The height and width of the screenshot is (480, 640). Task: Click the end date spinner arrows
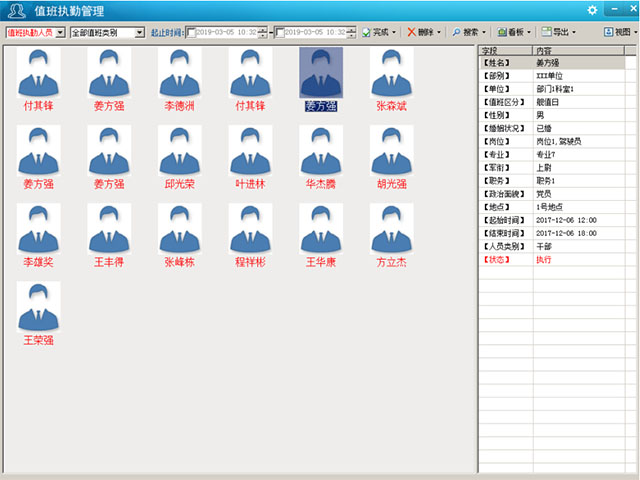click(351, 32)
